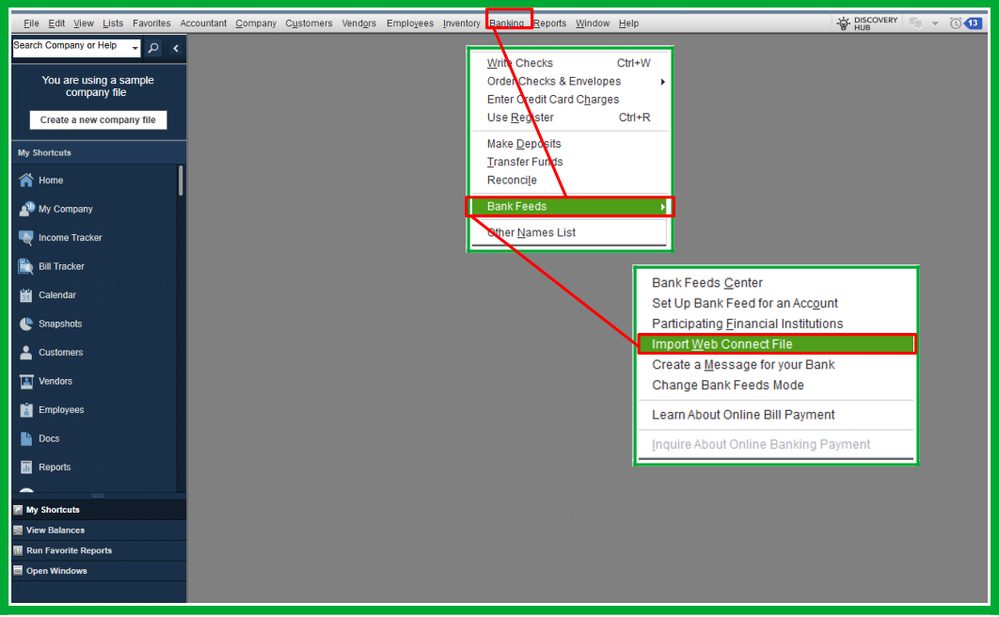Viewport: 999px width, 617px height.
Task: Open the Reports shortcut icon
Action: (x=26, y=467)
